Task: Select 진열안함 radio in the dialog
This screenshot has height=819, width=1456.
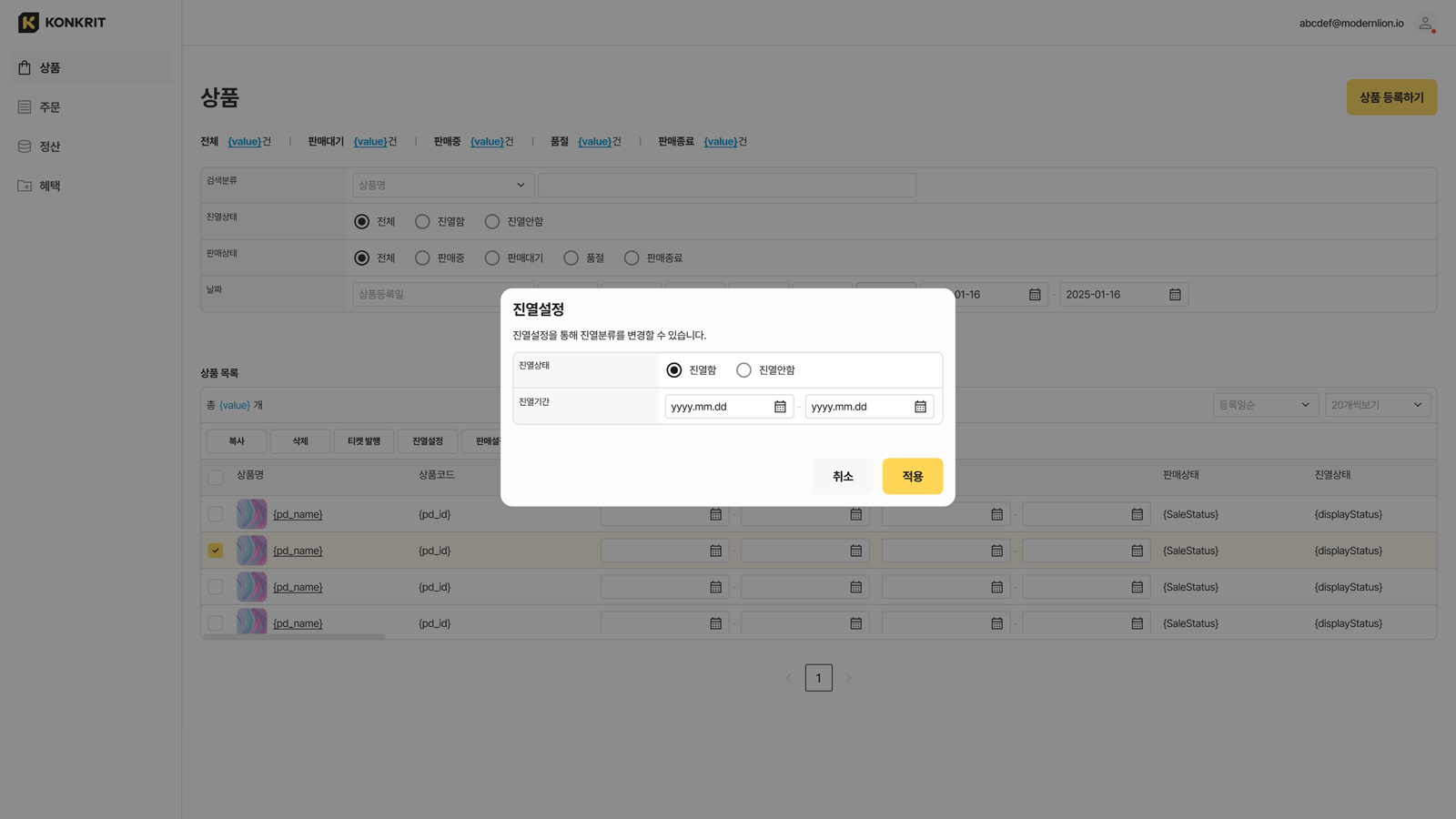Action: coord(744,370)
